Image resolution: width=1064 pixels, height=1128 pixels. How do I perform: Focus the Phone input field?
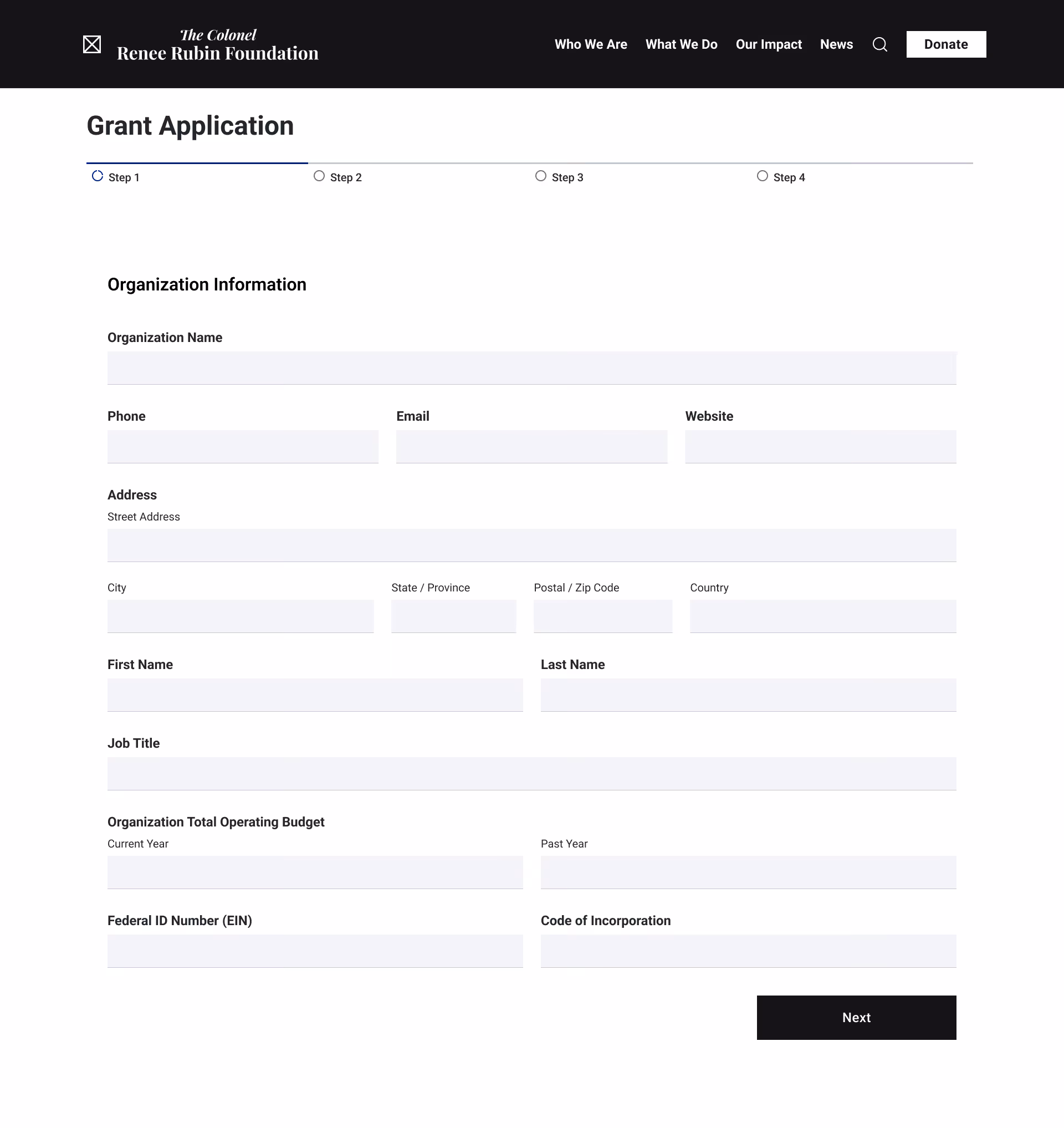[243, 447]
